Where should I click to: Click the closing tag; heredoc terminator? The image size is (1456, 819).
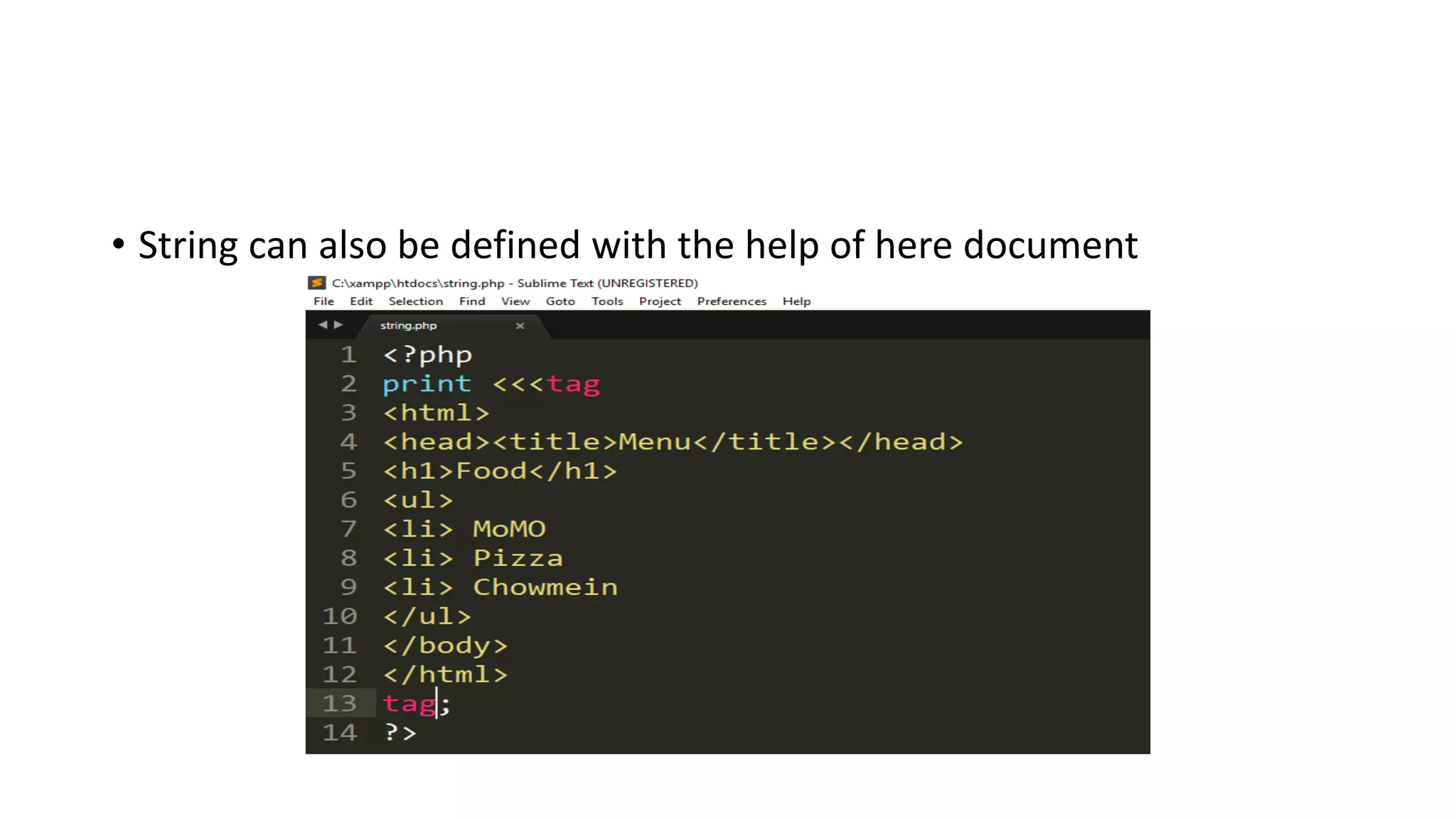point(417,704)
